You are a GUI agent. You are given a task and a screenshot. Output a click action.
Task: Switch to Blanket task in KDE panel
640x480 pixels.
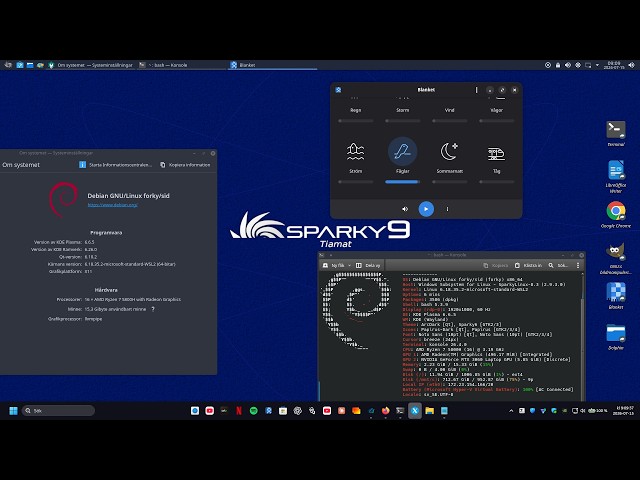(272, 65)
